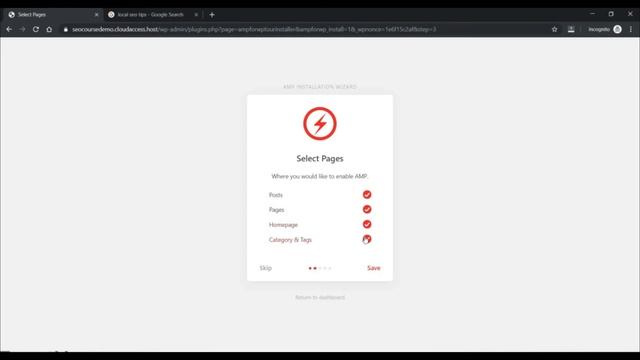Go back to previous page
Viewport: 640px width, 360px height.
[x=9, y=29]
